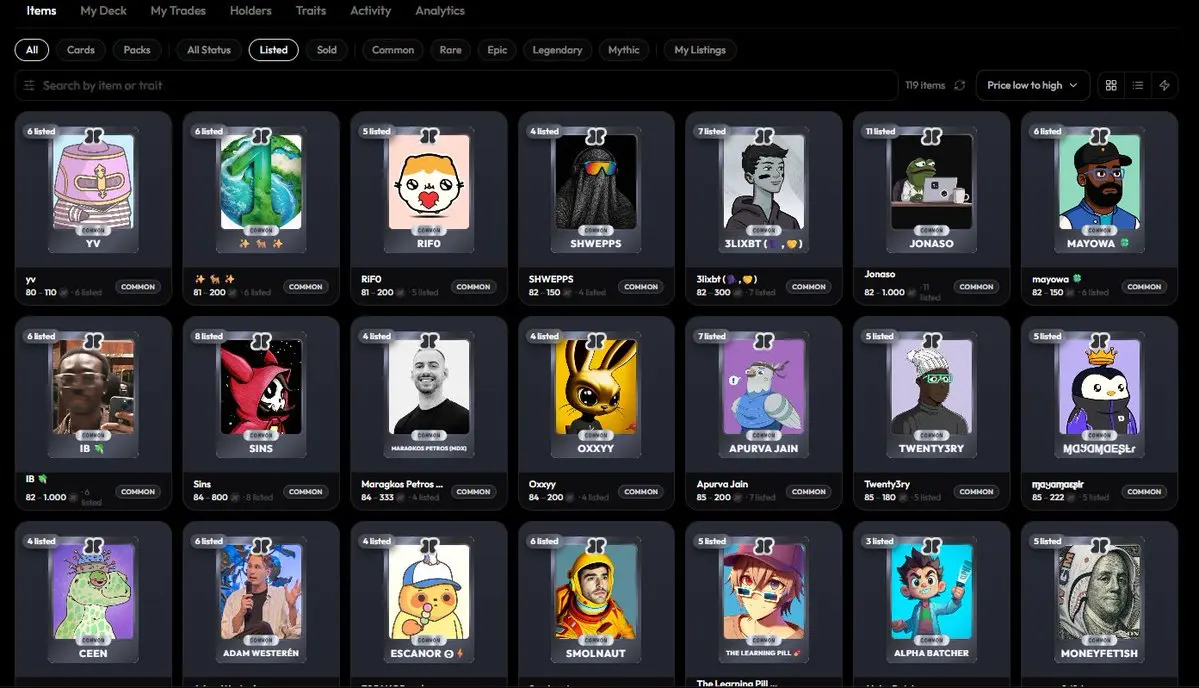
Task: Open the Activity tab
Action: tap(370, 11)
